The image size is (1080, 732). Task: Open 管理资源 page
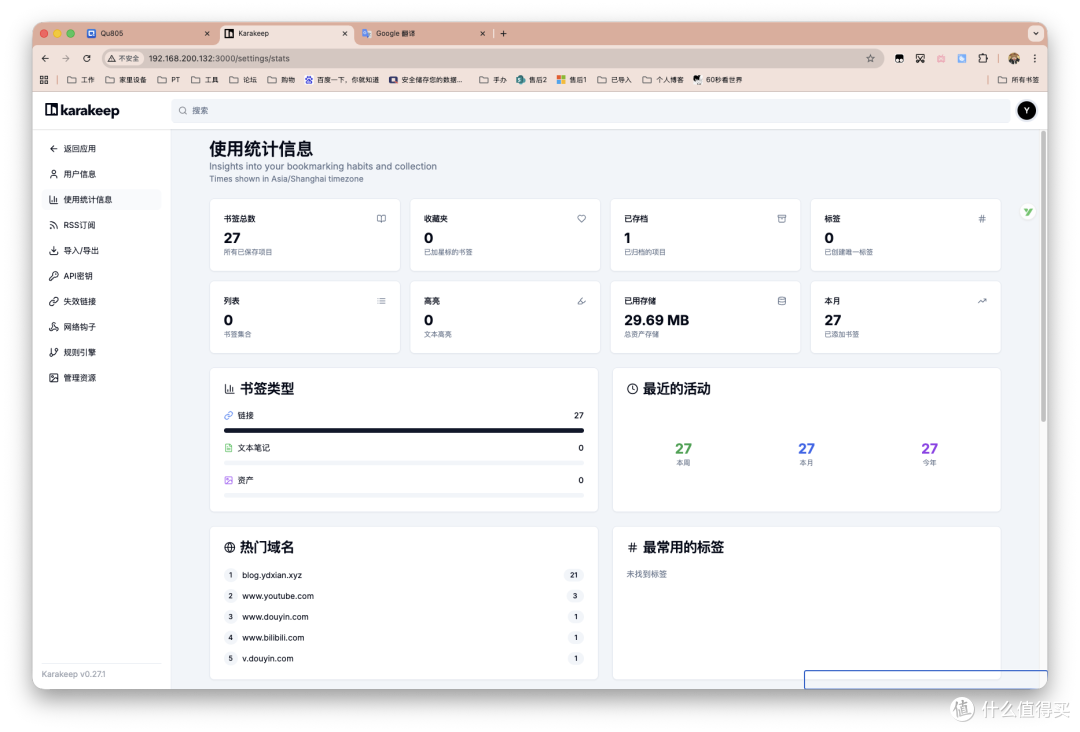coord(72,378)
